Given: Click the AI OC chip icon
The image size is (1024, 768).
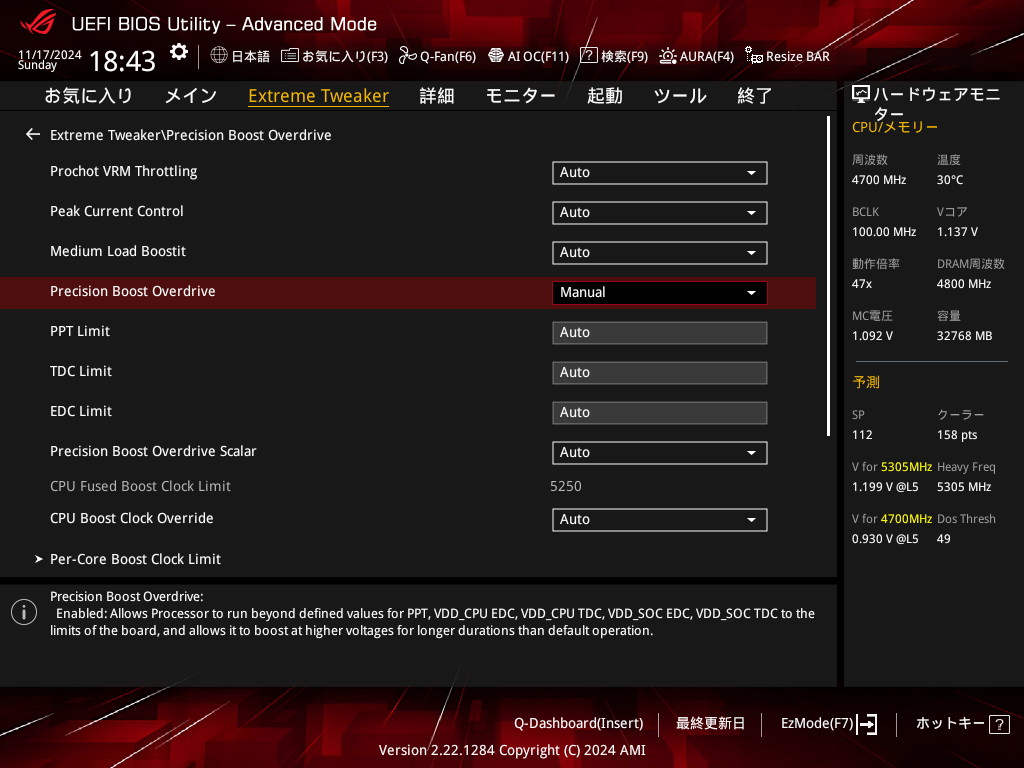Looking at the screenshot, I should pos(496,56).
